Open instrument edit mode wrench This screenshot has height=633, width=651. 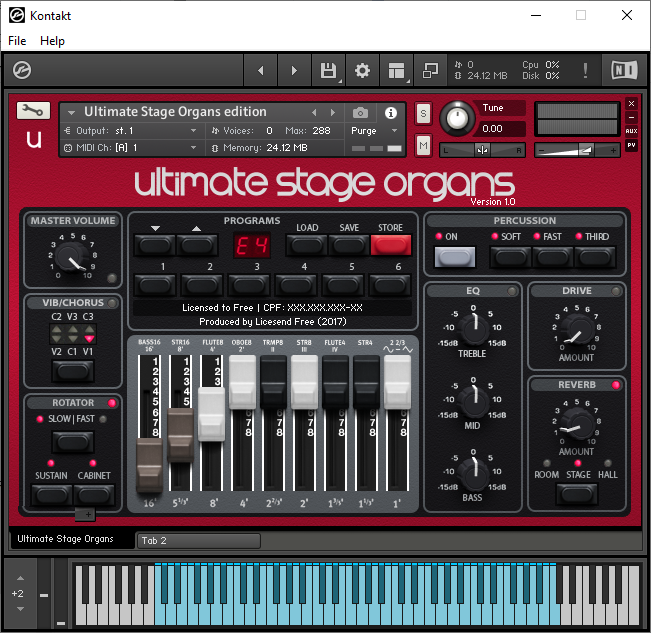tap(33, 110)
